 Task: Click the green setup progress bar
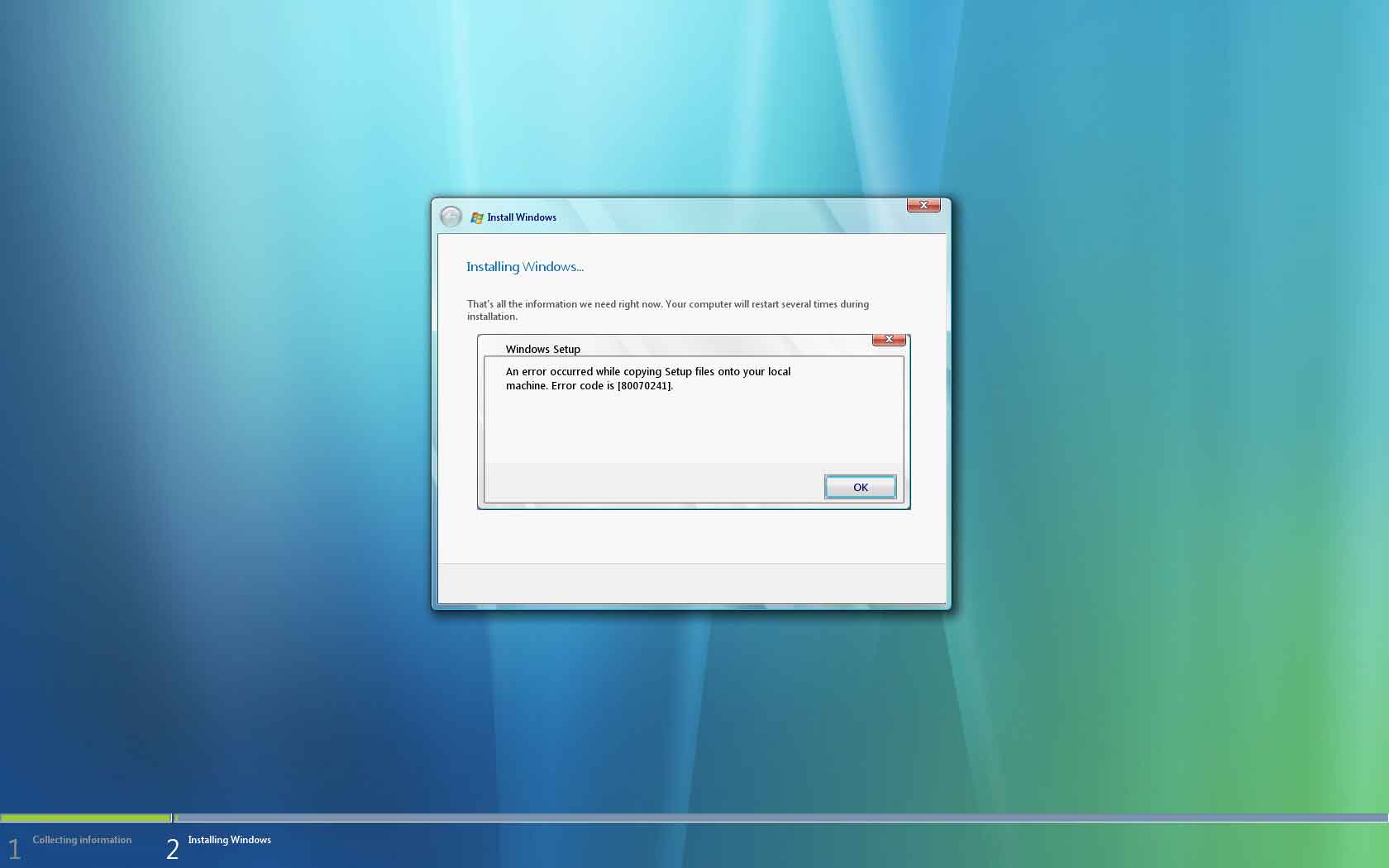86,818
